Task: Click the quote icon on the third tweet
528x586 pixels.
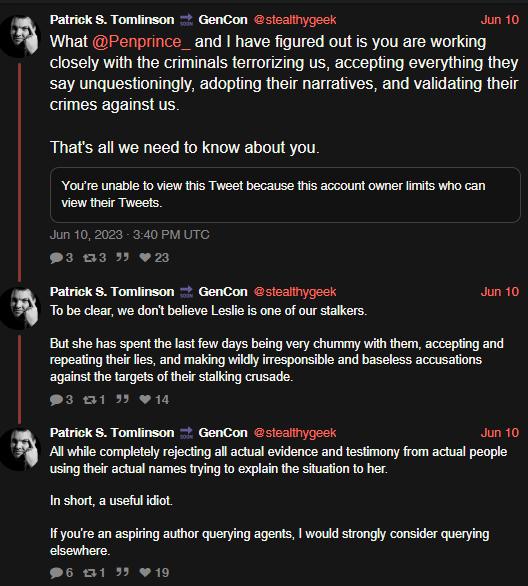Action: [x=122, y=572]
